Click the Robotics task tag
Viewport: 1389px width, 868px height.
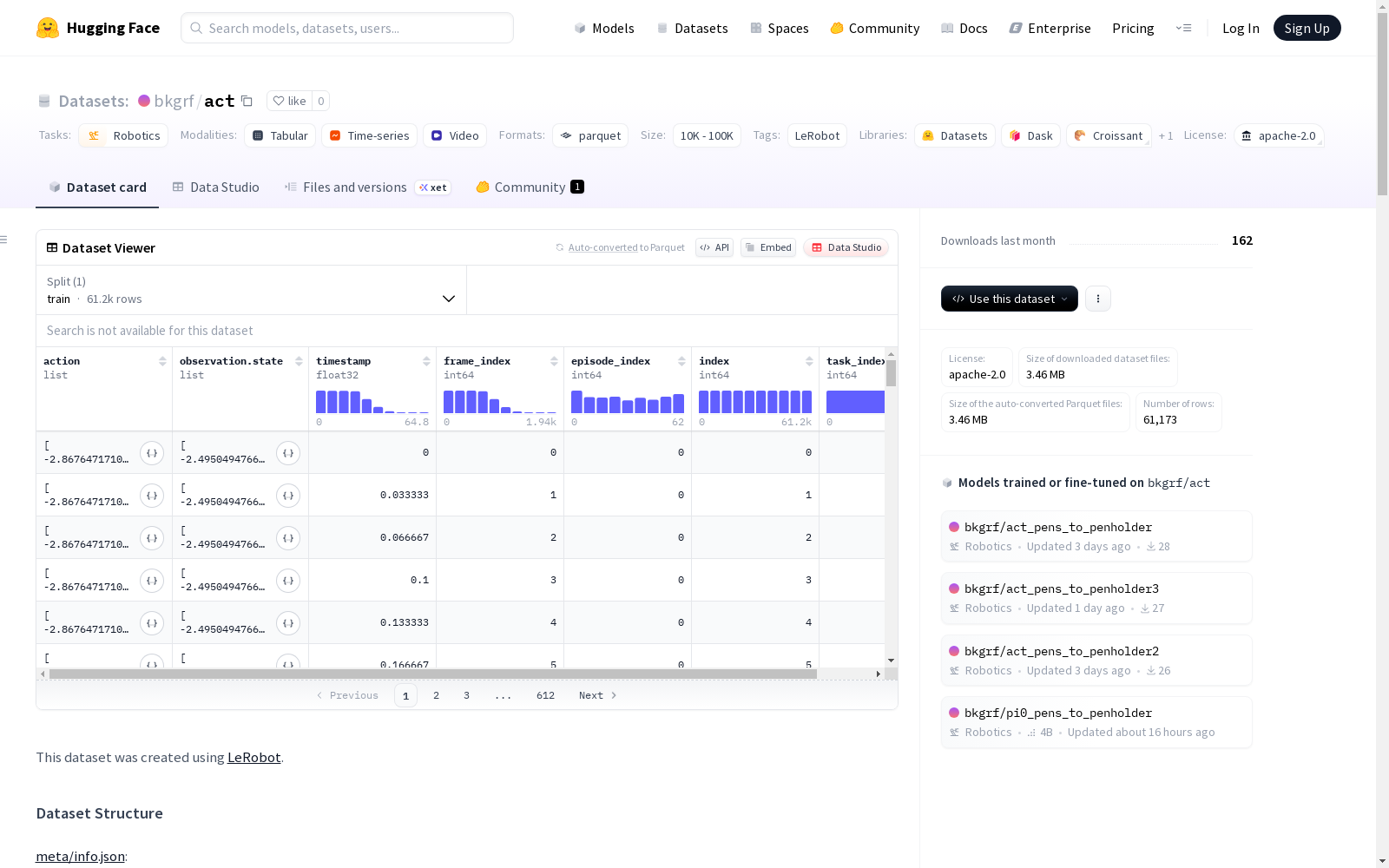pos(125,135)
